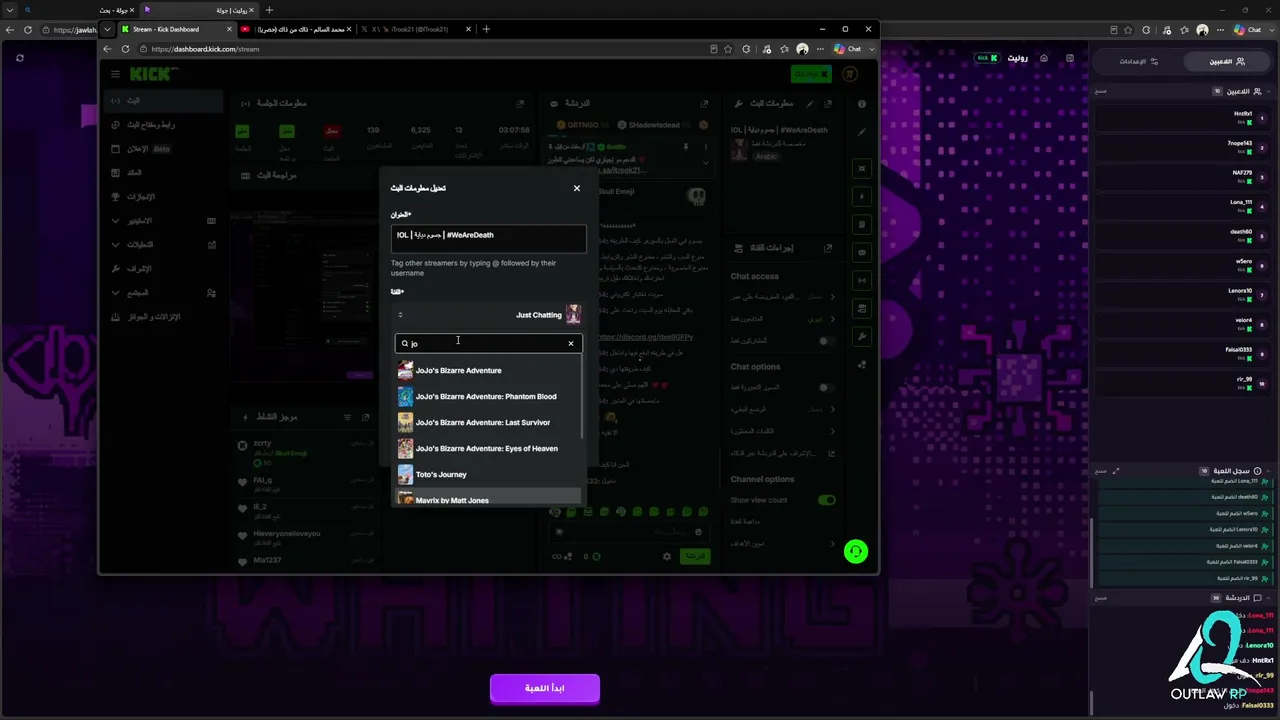Viewport: 1280px width, 720px height.
Task: Pop out the channel actions panel
Action: tap(828, 248)
